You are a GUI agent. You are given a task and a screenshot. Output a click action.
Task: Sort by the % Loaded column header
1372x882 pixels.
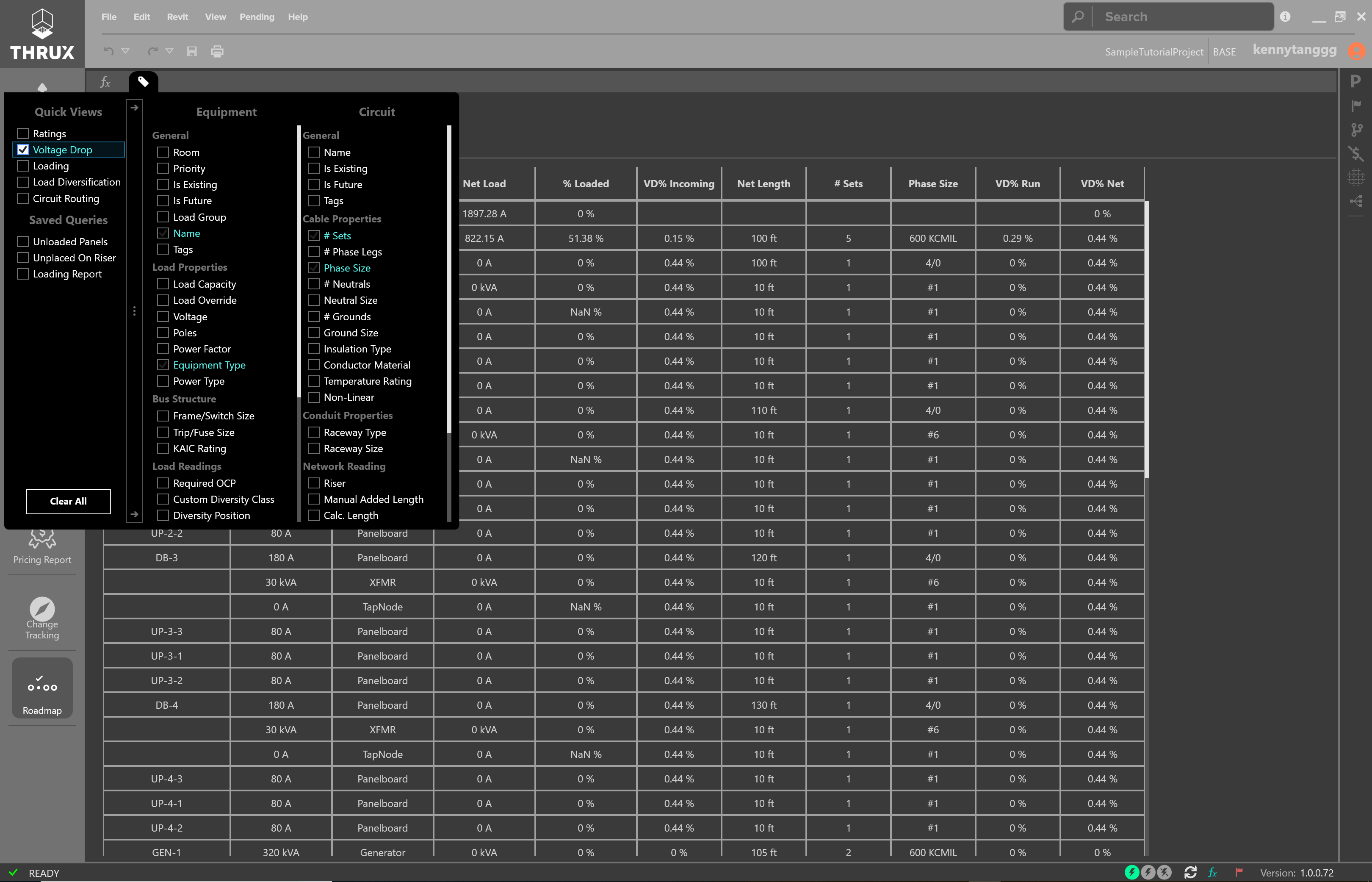tap(586, 183)
